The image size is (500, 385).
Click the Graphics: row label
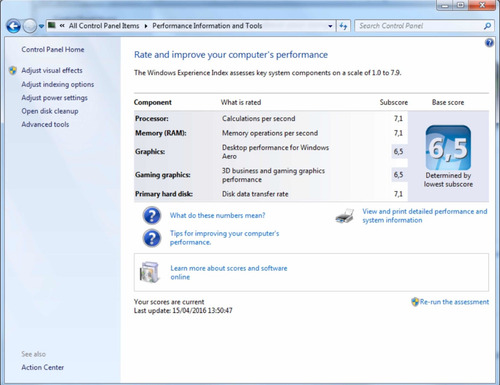(150, 152)
